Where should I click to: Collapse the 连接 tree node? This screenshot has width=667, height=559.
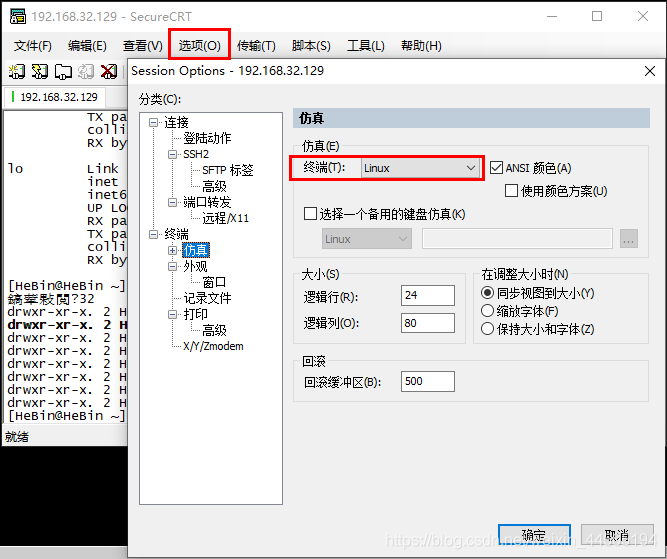coord(154,123)
